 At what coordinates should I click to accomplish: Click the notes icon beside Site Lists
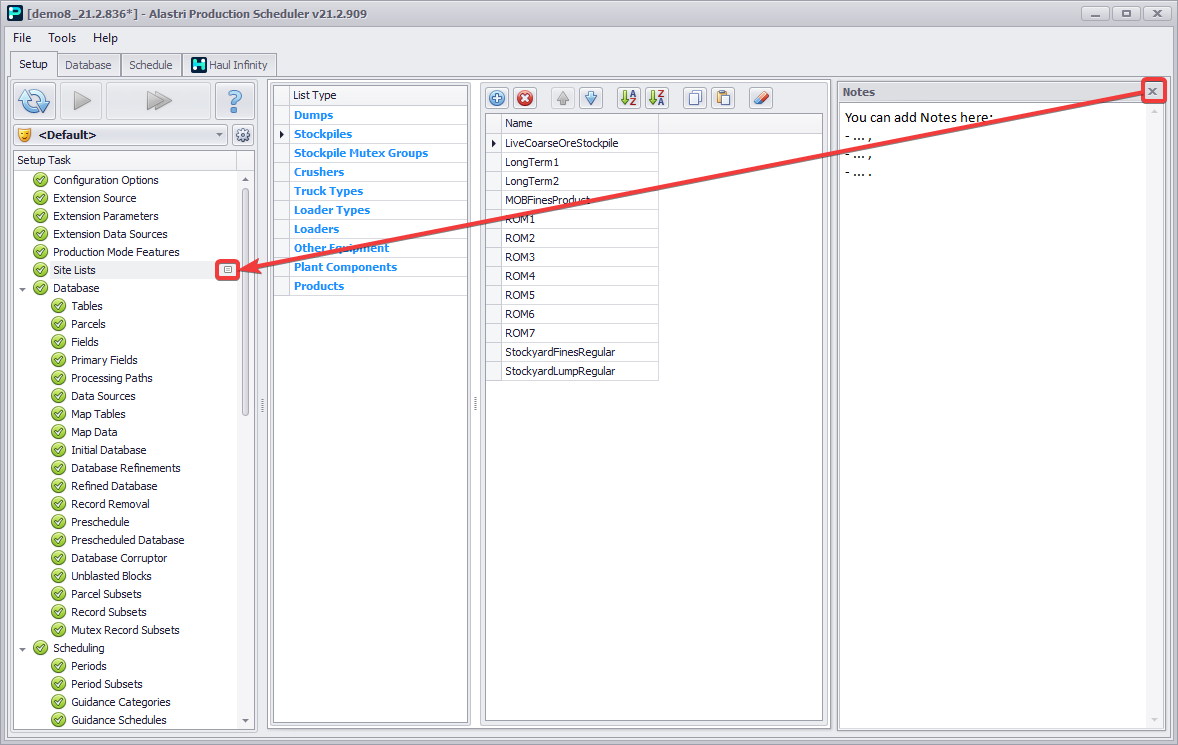pyautogui.click(x=228, y=270)
